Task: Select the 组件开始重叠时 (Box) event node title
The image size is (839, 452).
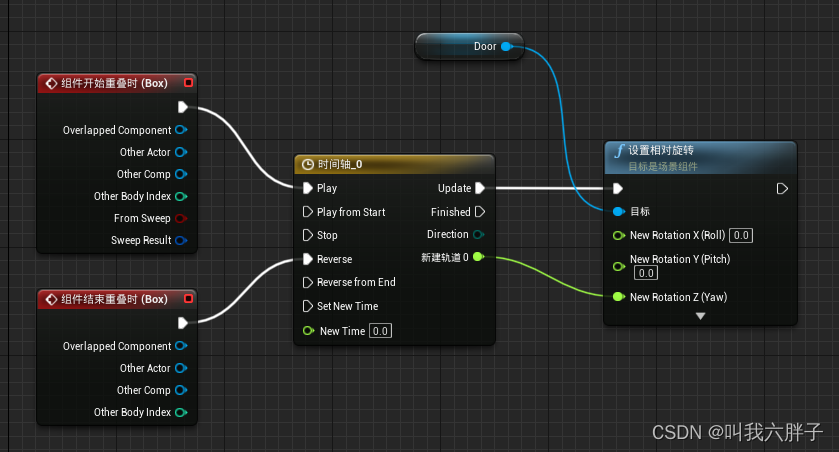Action: pyautogui.click(x=114, y=83)
